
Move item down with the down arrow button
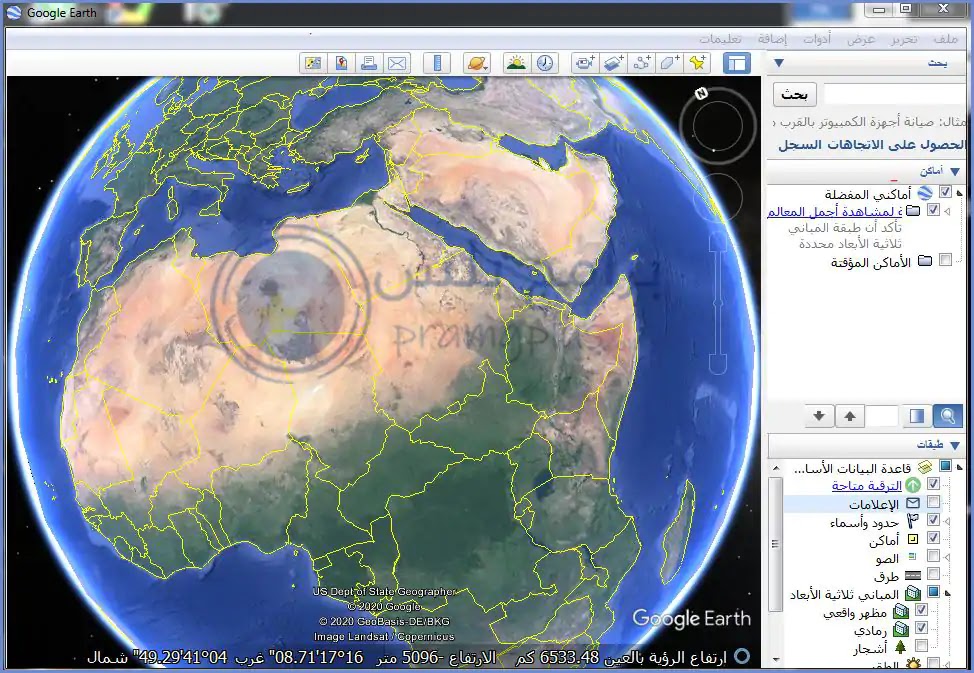(819, 416)
